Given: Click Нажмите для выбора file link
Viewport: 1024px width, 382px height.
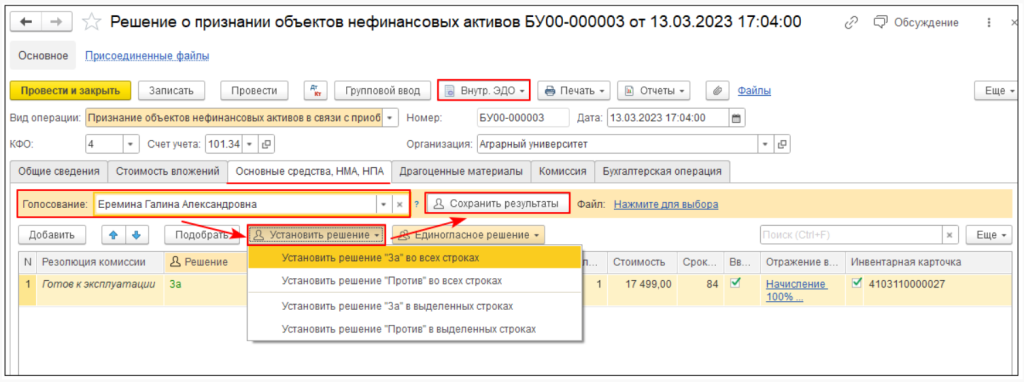Looking at the screenshot, I should point(666,204).
